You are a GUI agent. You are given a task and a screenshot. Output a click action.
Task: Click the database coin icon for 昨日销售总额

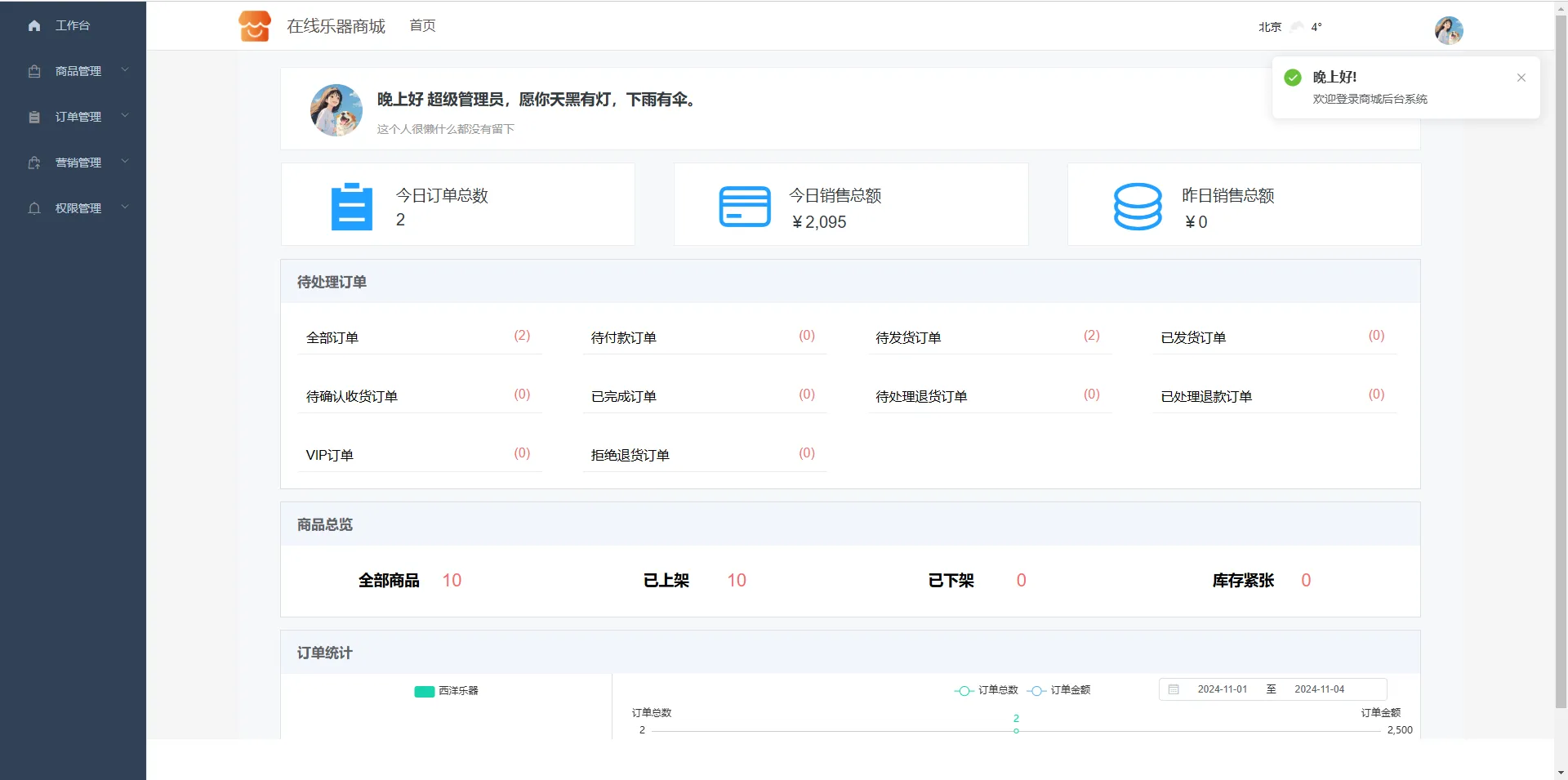coord(1137,207)
